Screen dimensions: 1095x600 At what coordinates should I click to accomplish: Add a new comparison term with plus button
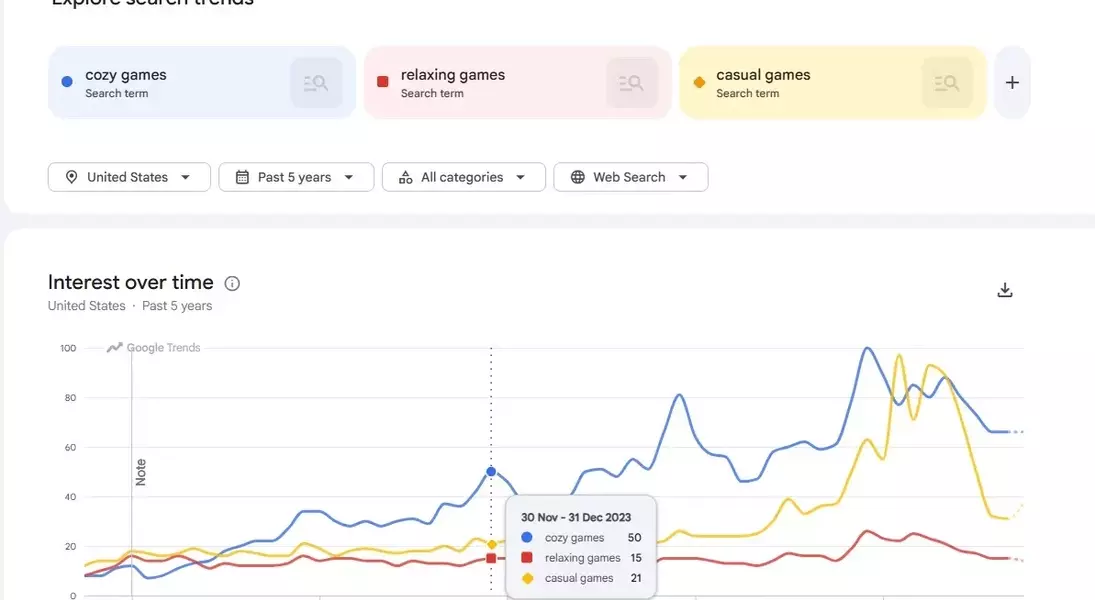1012,82
